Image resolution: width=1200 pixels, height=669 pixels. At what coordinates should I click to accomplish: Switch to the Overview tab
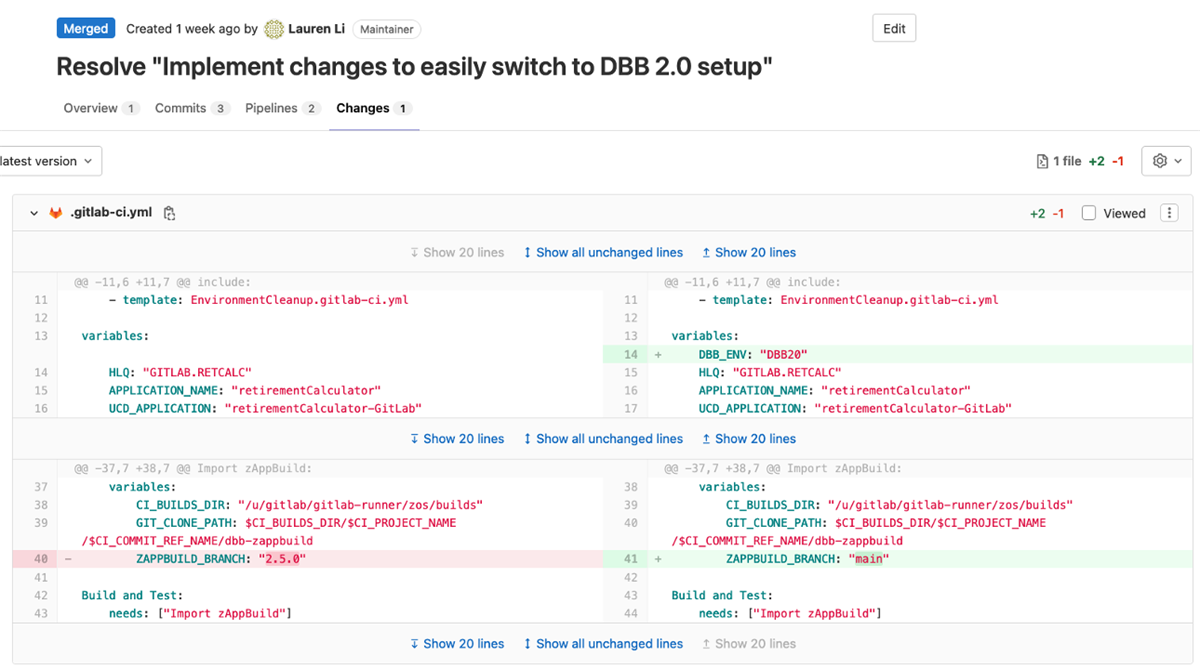tap(93, 108)
